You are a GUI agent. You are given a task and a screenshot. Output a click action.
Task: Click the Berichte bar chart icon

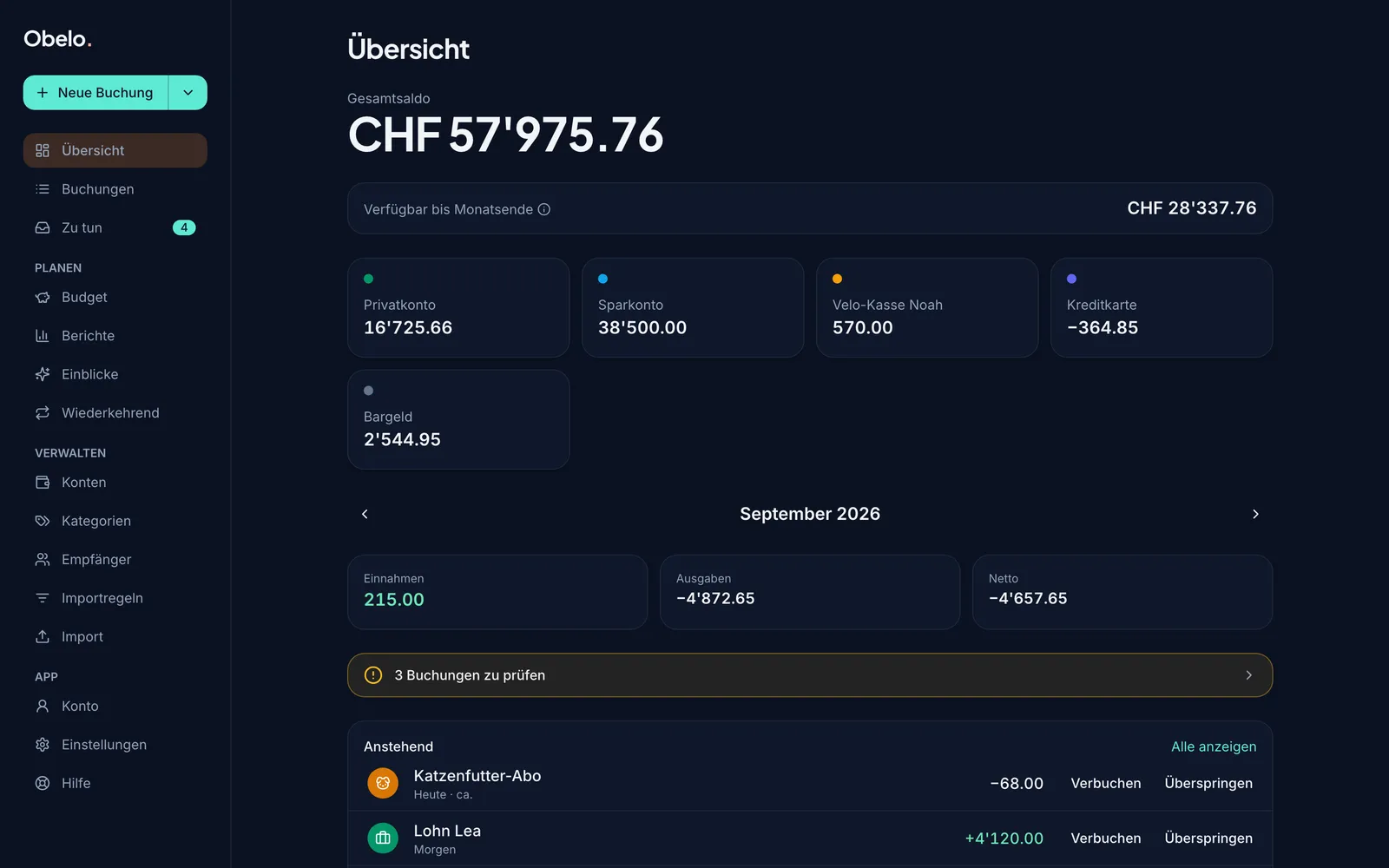click(x=42, y=336)
